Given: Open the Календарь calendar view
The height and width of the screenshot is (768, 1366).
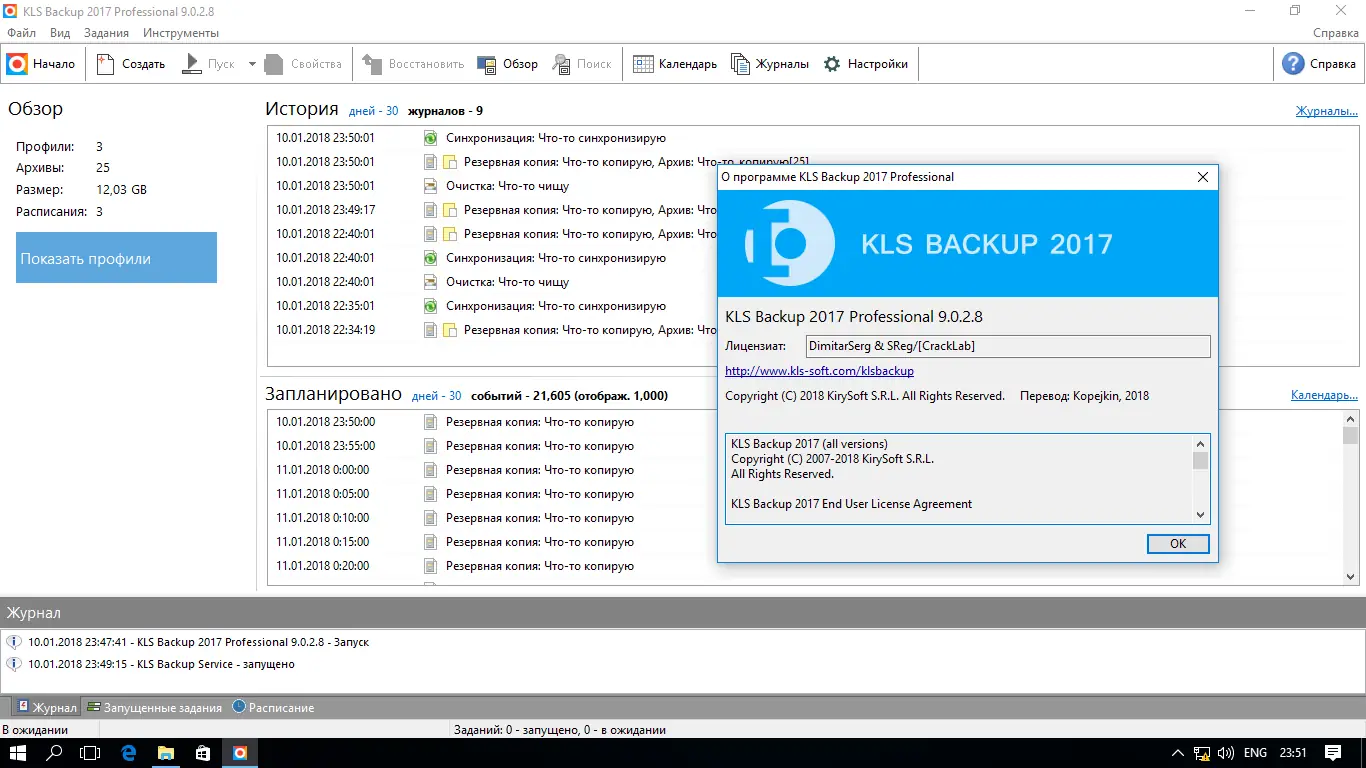Looking at the screenshot, I should click(x=675, y=64).
